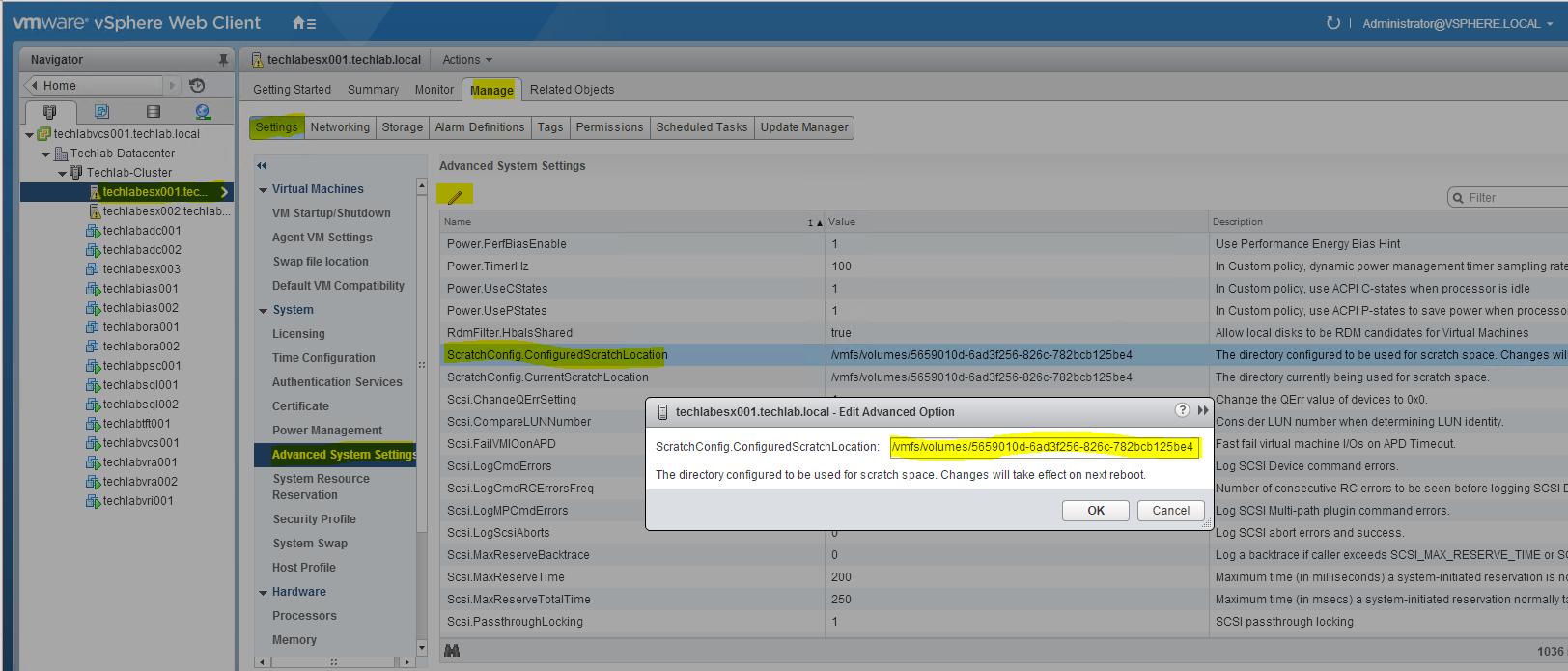The image size is (1568, 671).
Task: Collapse the System settings section
Action: click(263, 310)
